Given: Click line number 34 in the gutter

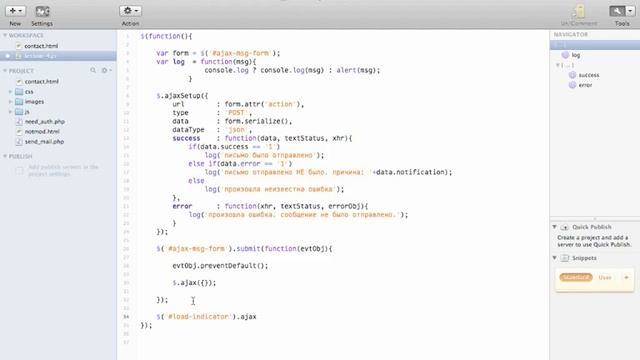Looking at the screenshot, I should point(126,317).
